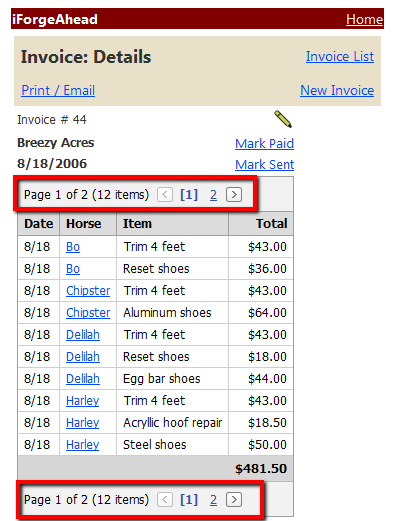Screen dimensions: 393x521
Task: Click the pencil edit icon beside Invoice # 44
Action: (x=283, y=119)
